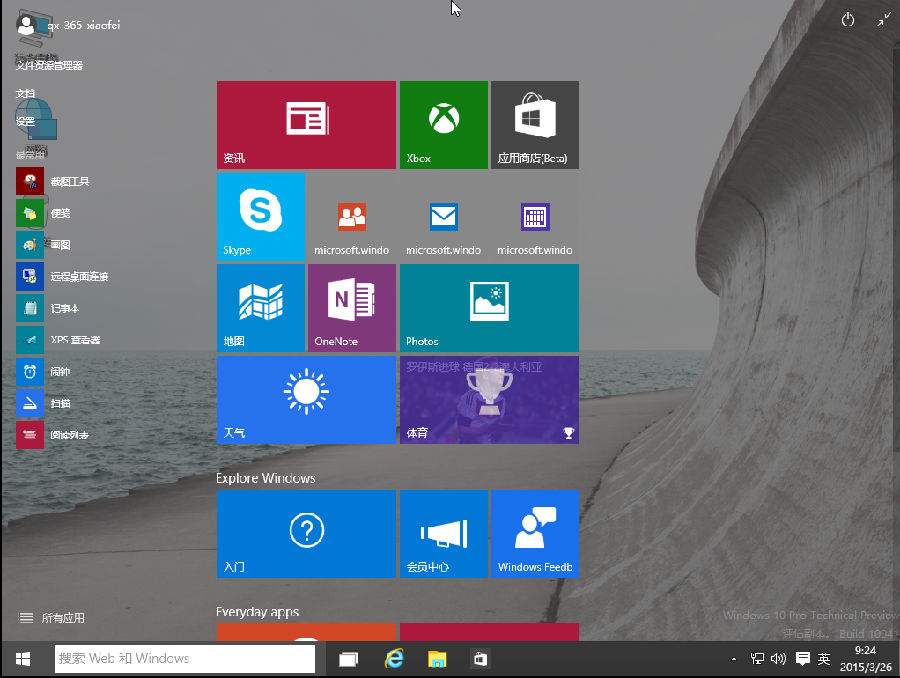Open 远程桌面连接 remote desktop
900x678 pixels.
(63, 277)
